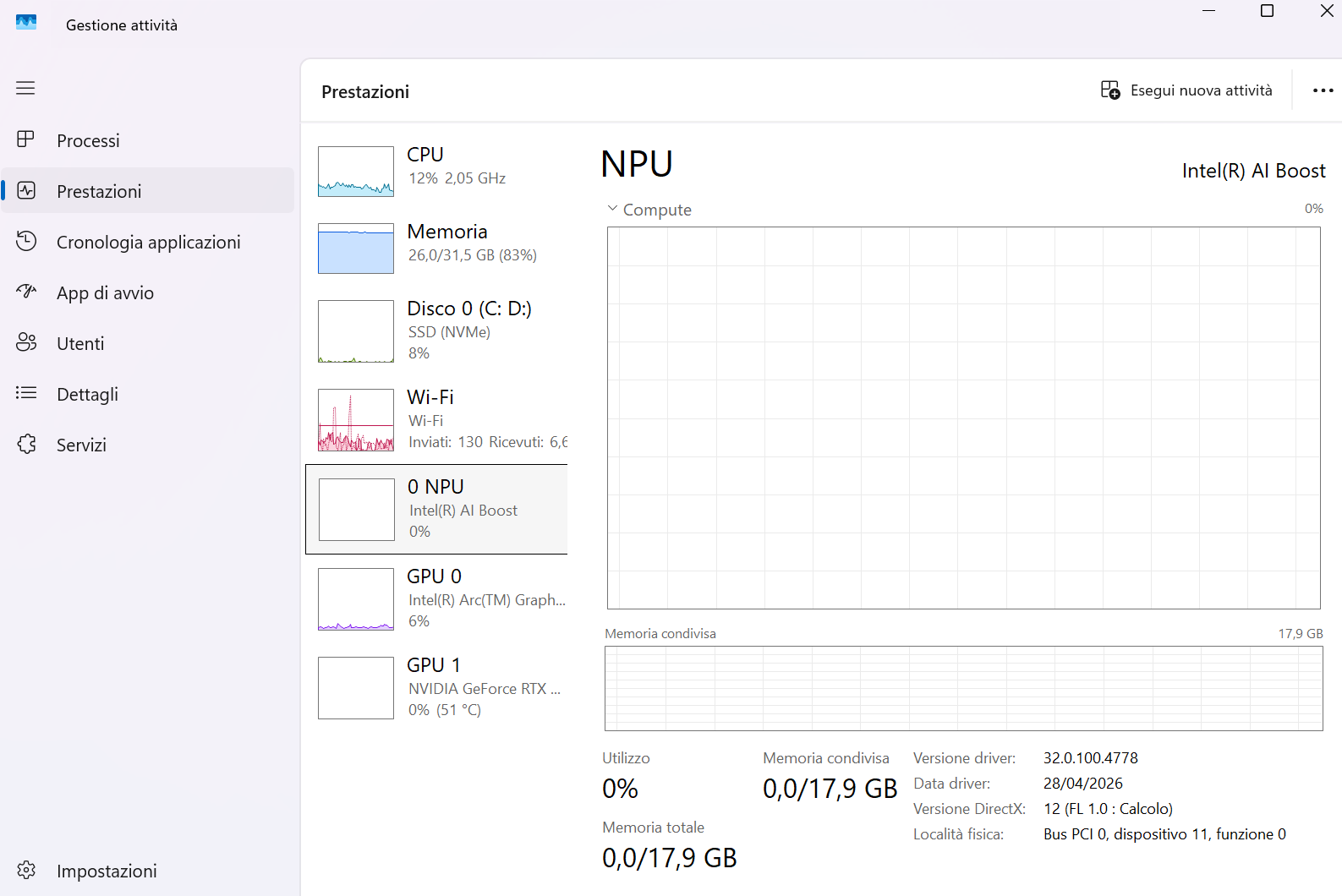Click the Utenti people icon

[26, 342]
